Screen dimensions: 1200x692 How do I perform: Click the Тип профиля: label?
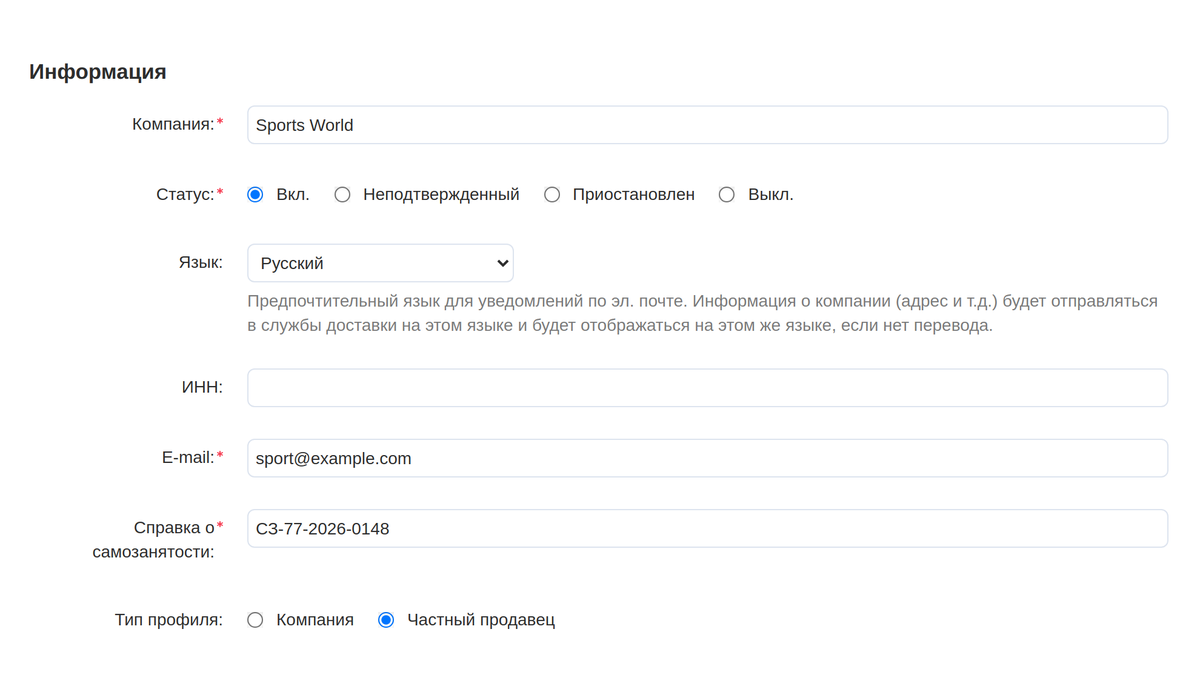pyautogui.click(x=169, y=620)
